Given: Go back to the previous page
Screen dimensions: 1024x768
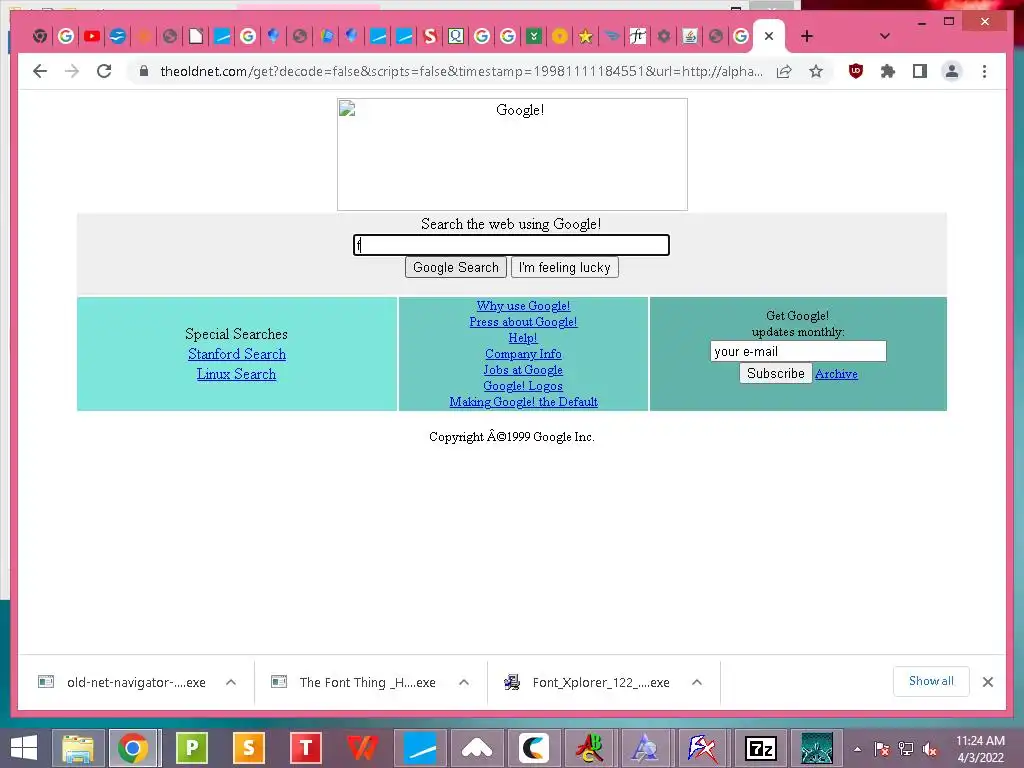Looking at the screenshot, I should pyautogui.click(x=40, y=71).
